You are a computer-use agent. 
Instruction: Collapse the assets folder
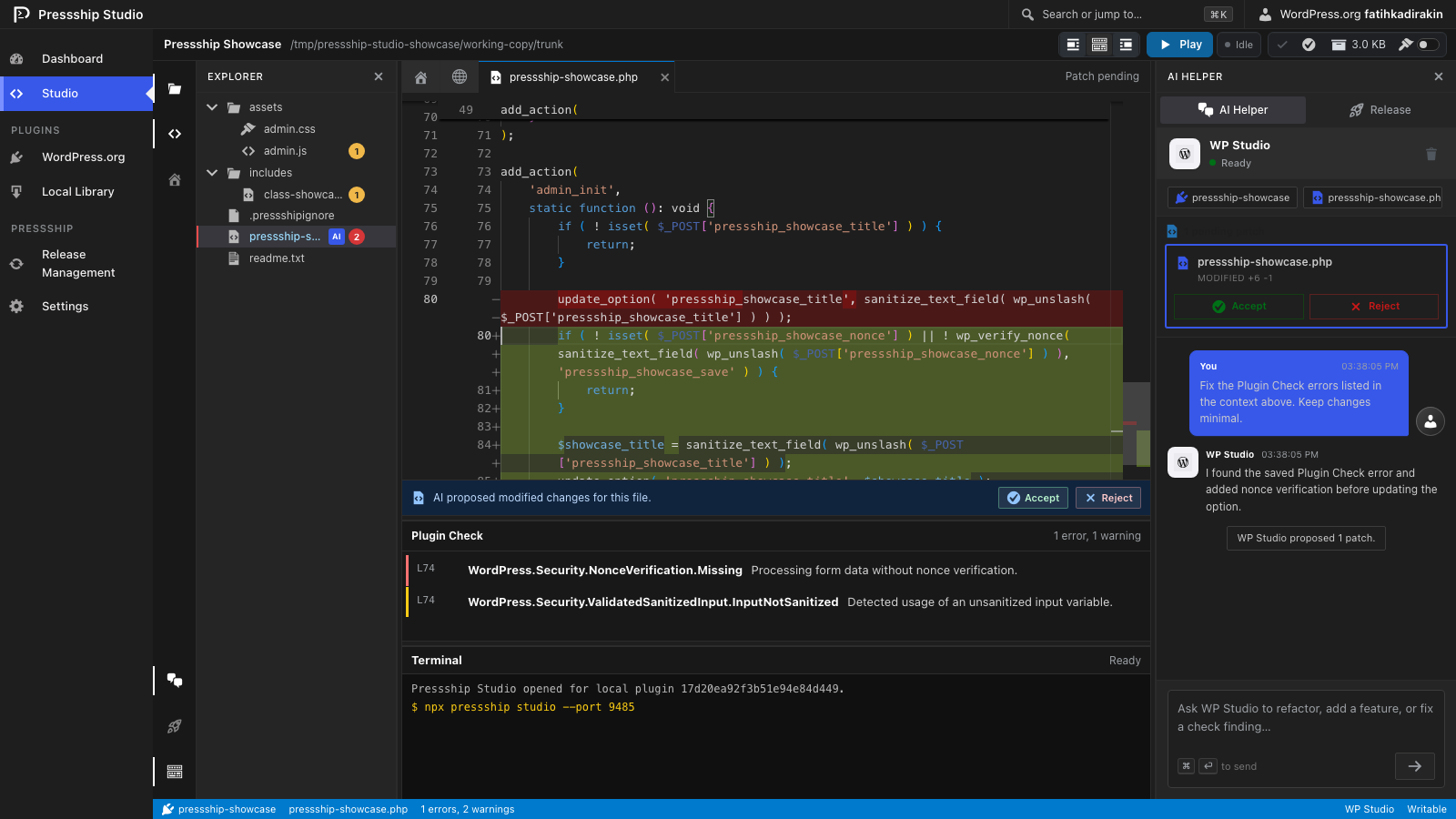tap(212, 107)
